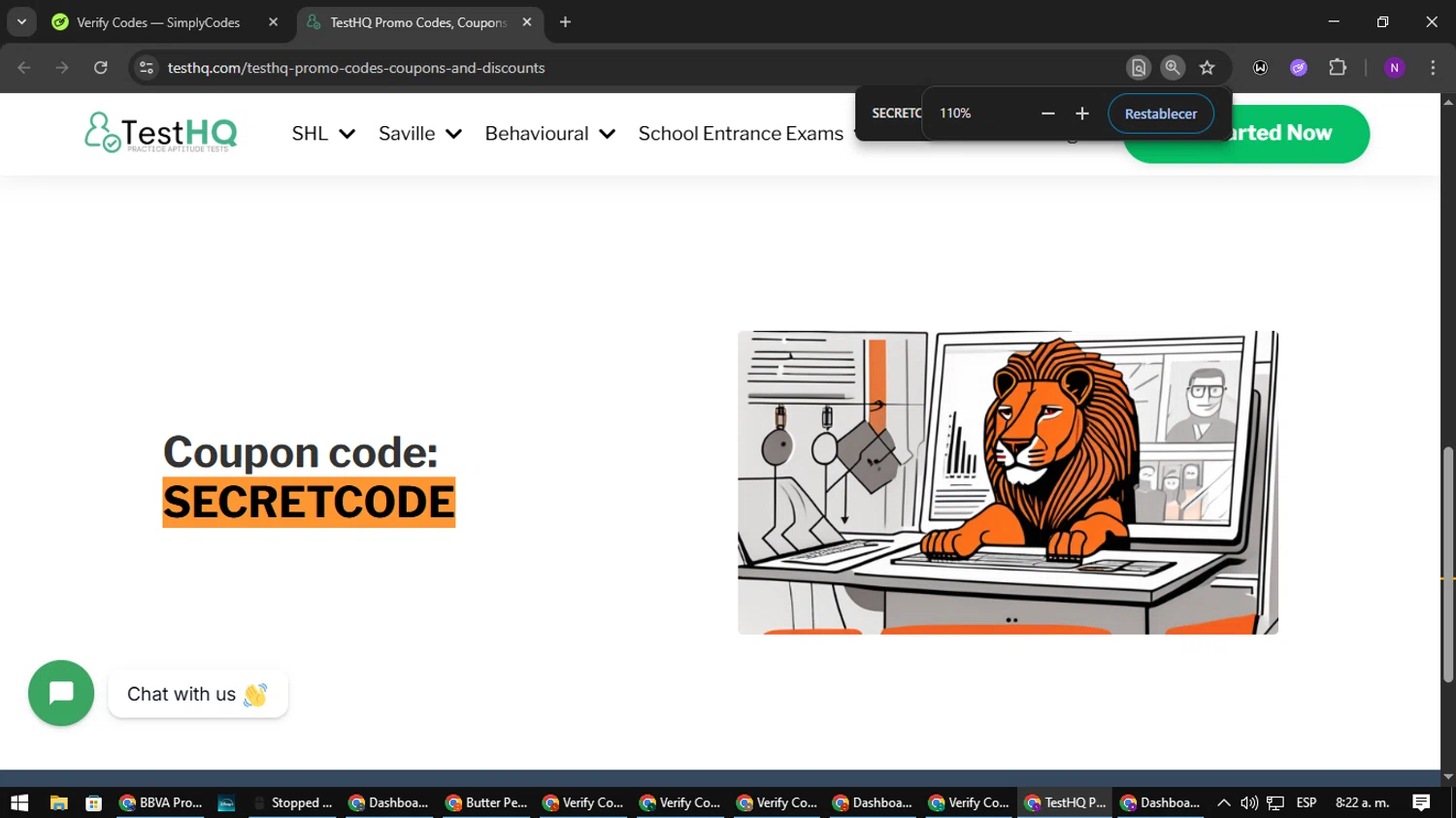Switch to TestHQ P... taskbar window

point(1065,802)
